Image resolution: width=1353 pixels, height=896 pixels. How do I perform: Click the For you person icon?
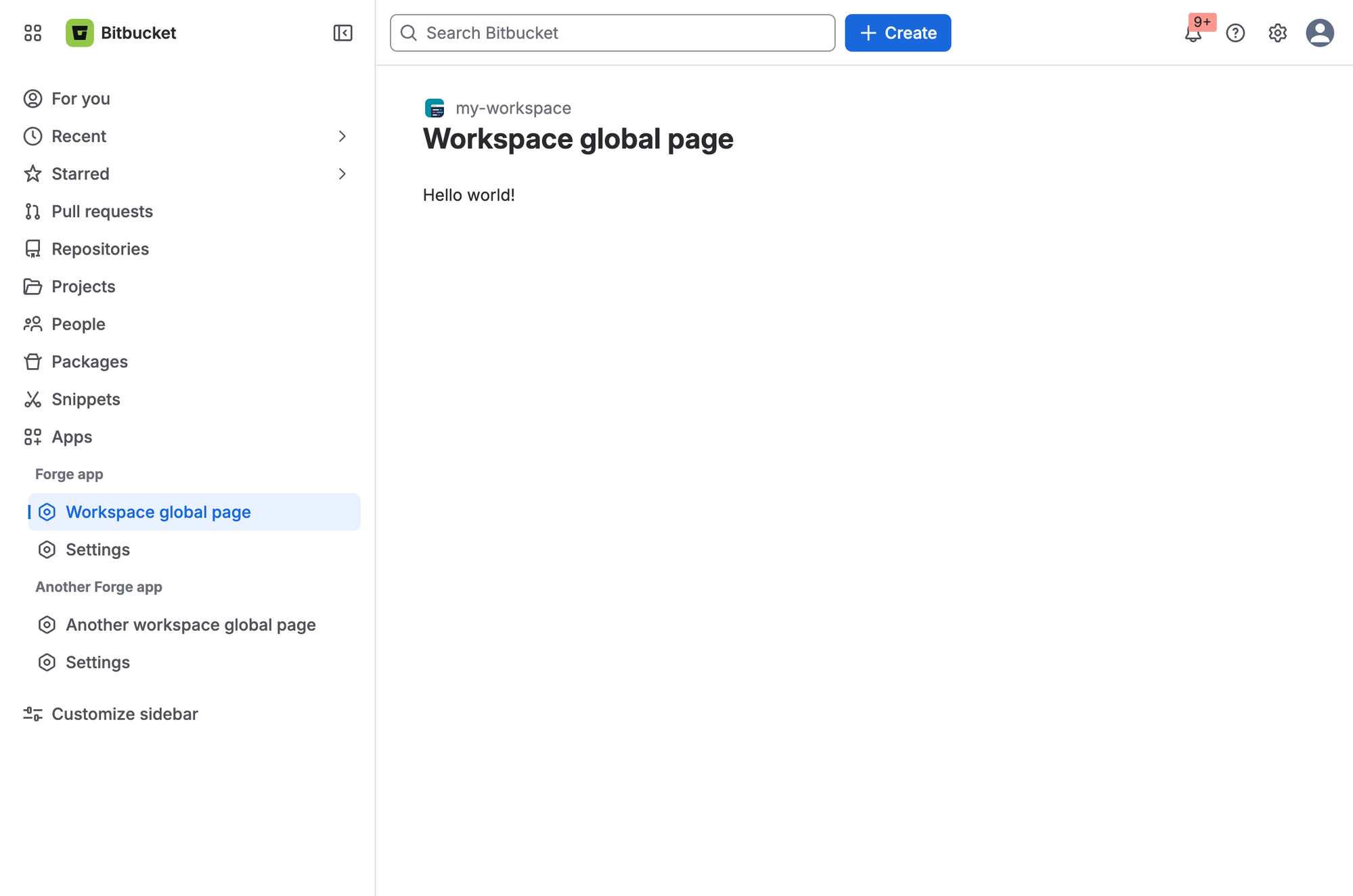[x=32, y=98]
